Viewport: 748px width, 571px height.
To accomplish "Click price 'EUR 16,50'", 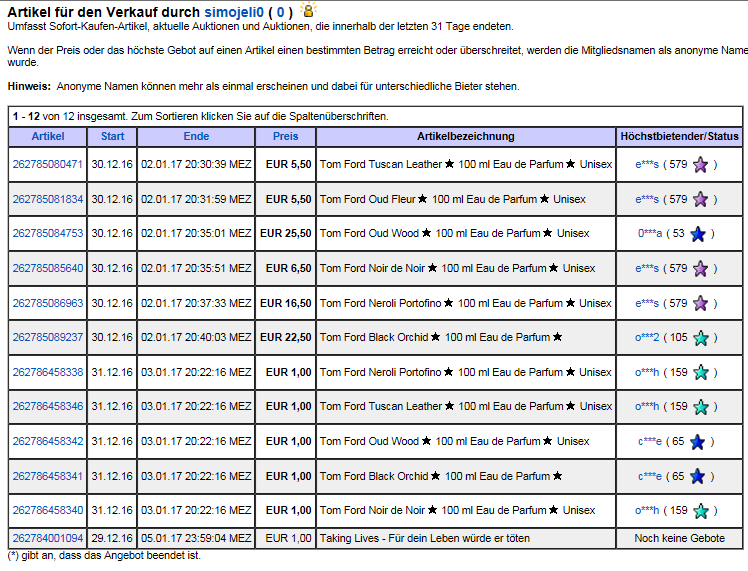I will pos(286,303).
